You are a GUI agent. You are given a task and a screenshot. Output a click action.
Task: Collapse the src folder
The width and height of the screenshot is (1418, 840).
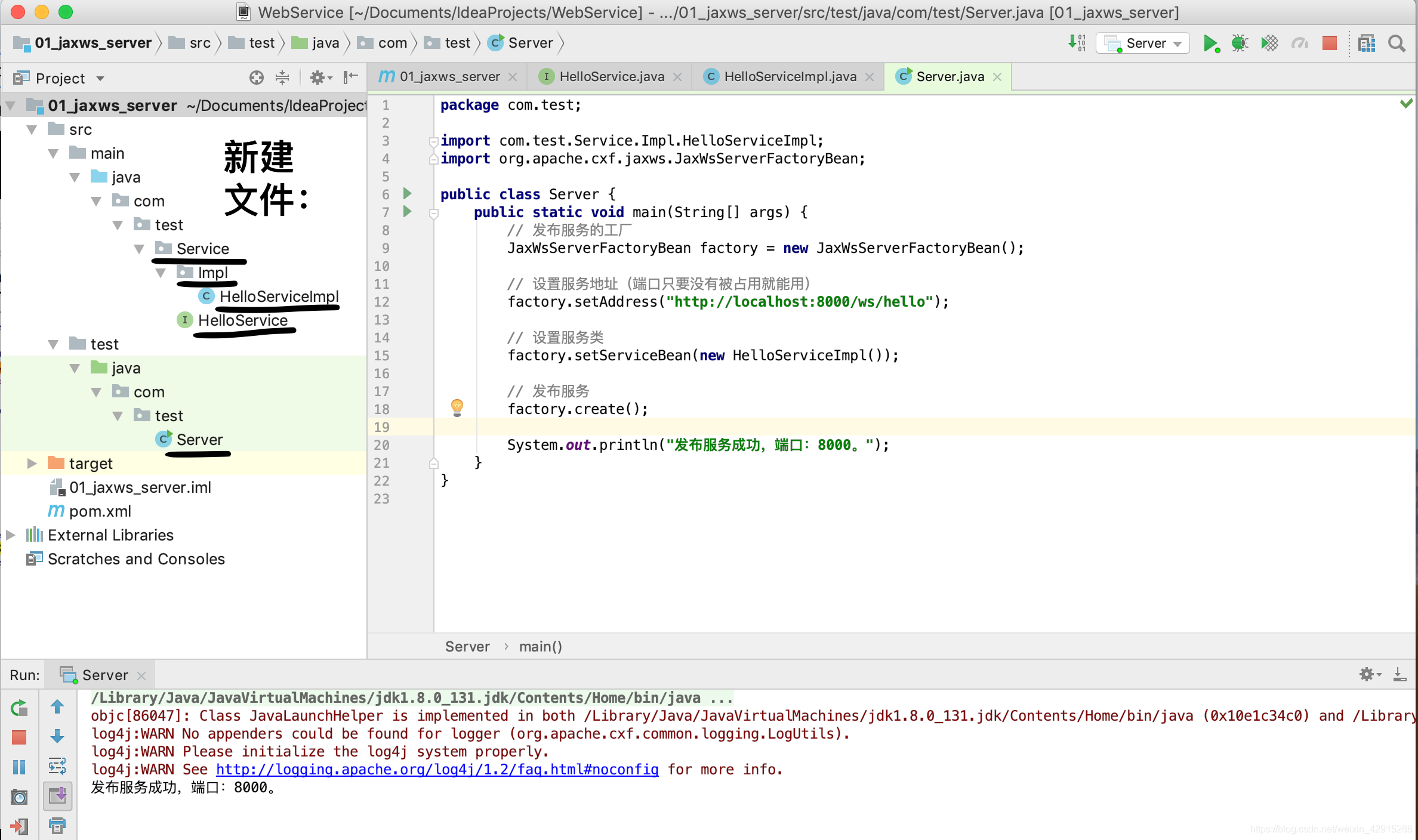(x=32, y=129)
